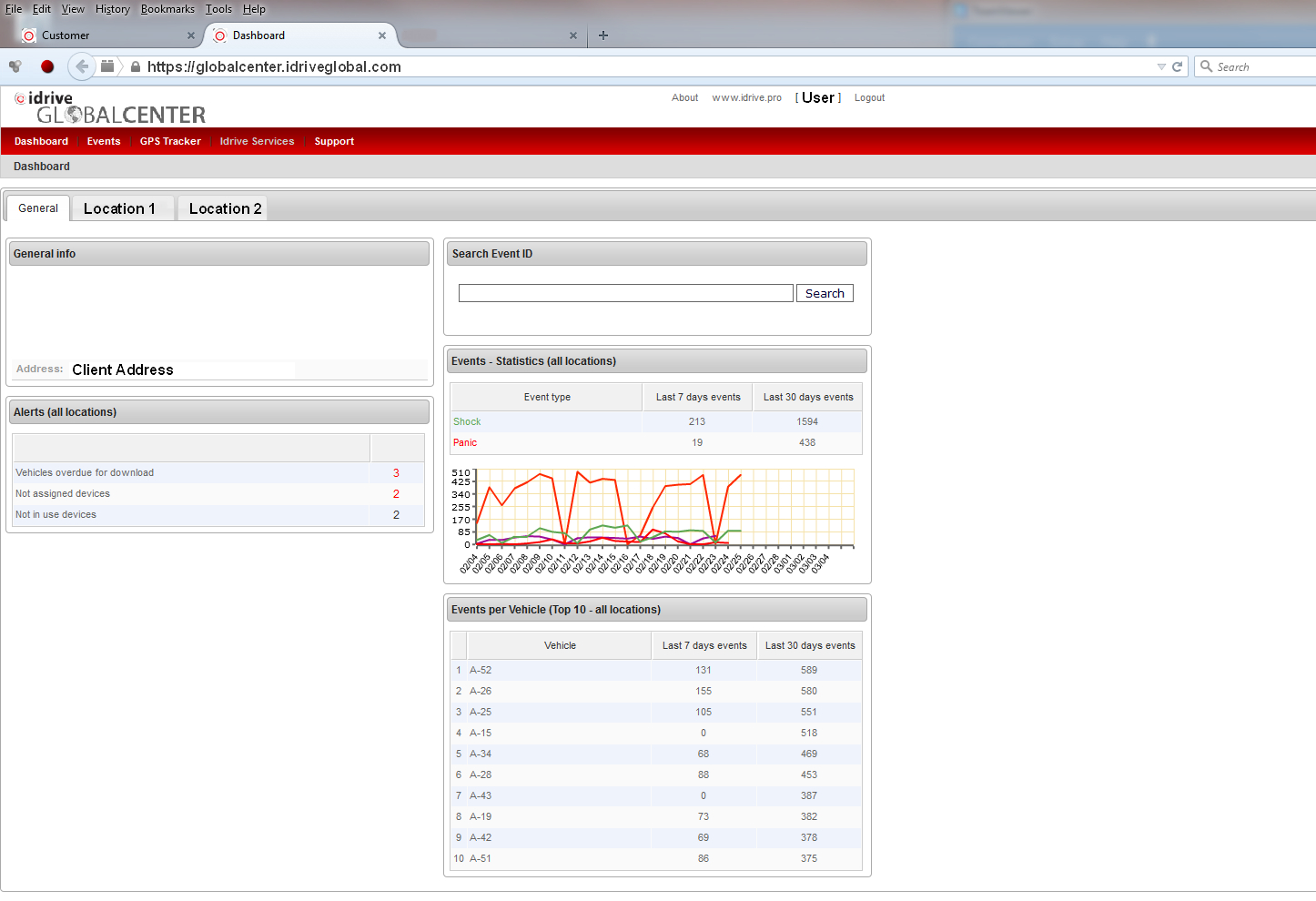Click the browser back arrow button
Viewport: 1316px width, 901px height.
(82, 66)
